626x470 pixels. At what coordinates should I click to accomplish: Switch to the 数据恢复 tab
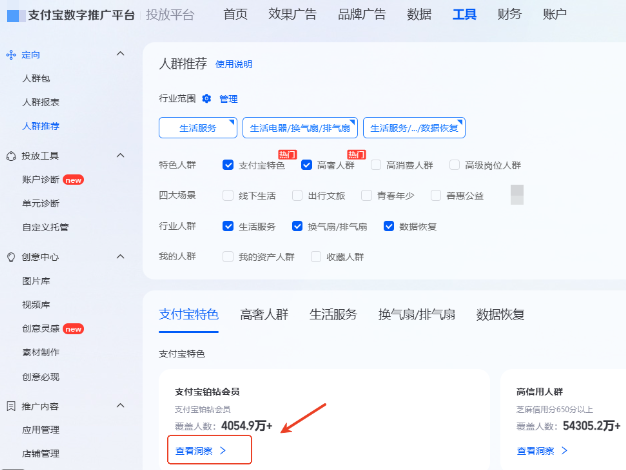pos(500,315)
